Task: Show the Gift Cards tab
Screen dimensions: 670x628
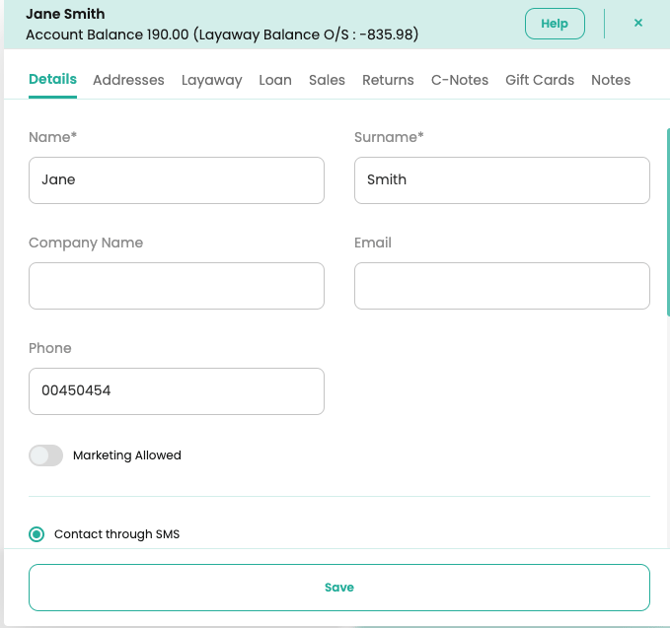Action: (x=539, y=80)
